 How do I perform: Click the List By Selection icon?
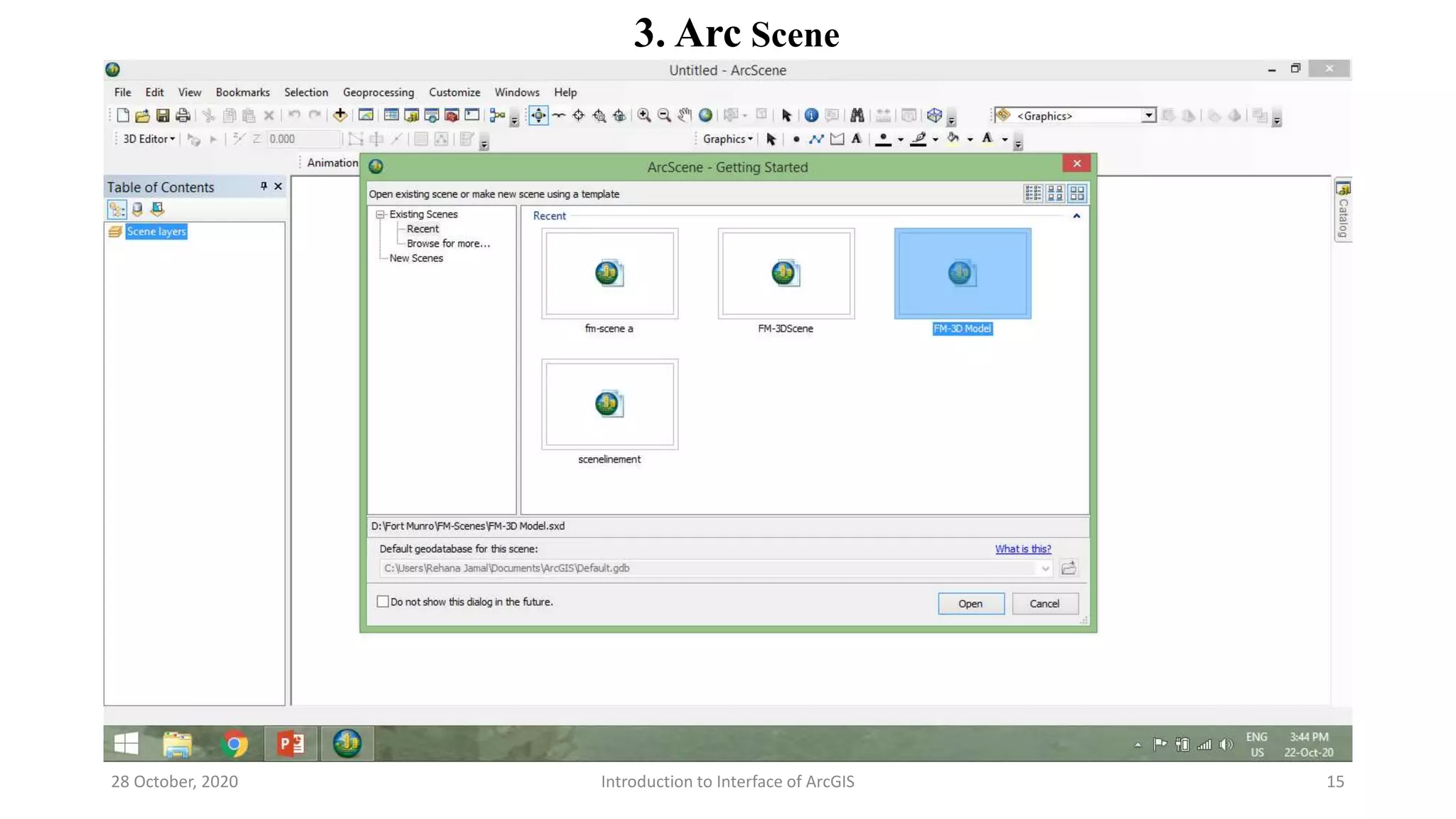(157, 209)
